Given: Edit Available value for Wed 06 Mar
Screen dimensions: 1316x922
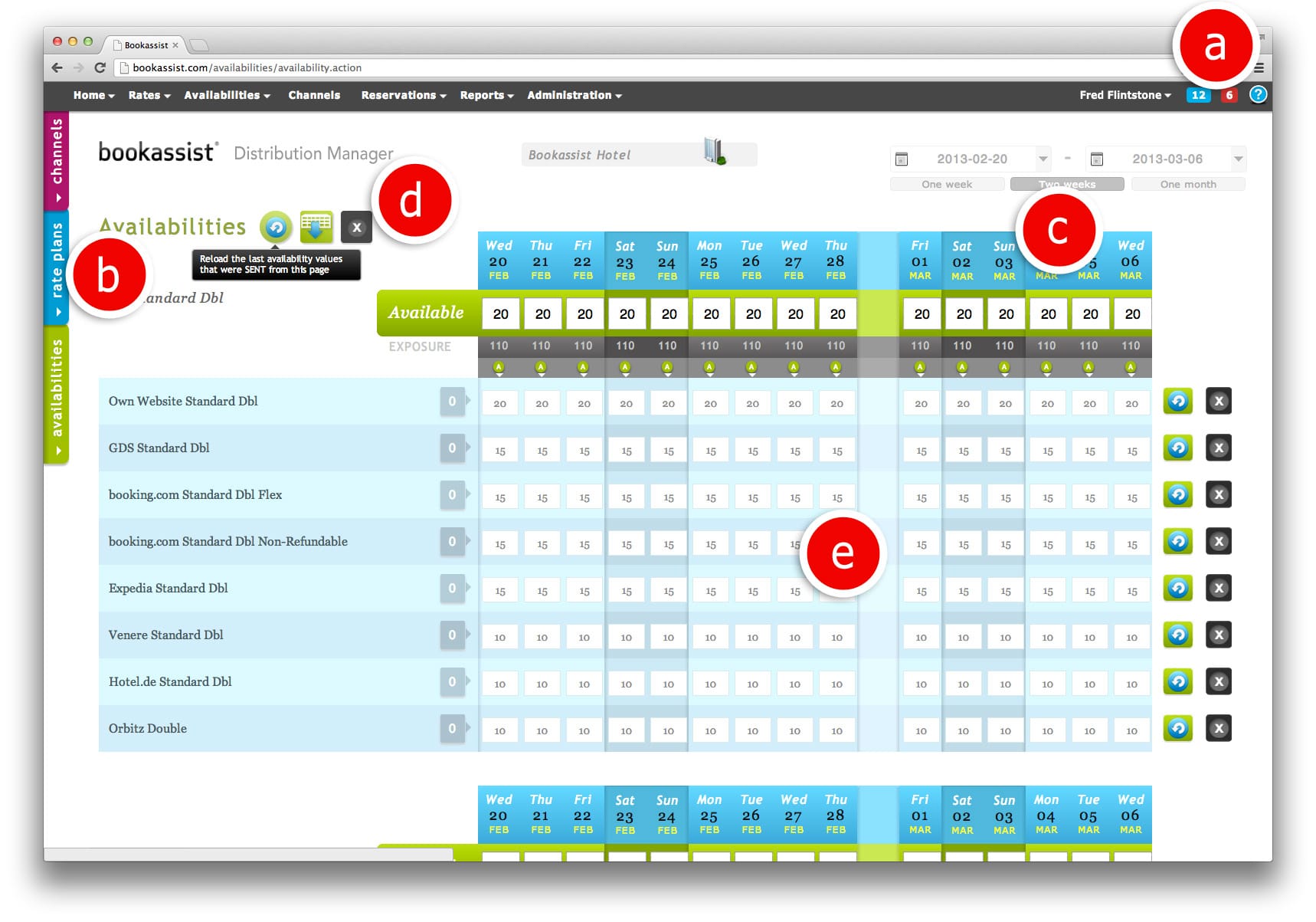Looking at the screenshot, I should click(x=1132, y=313).
